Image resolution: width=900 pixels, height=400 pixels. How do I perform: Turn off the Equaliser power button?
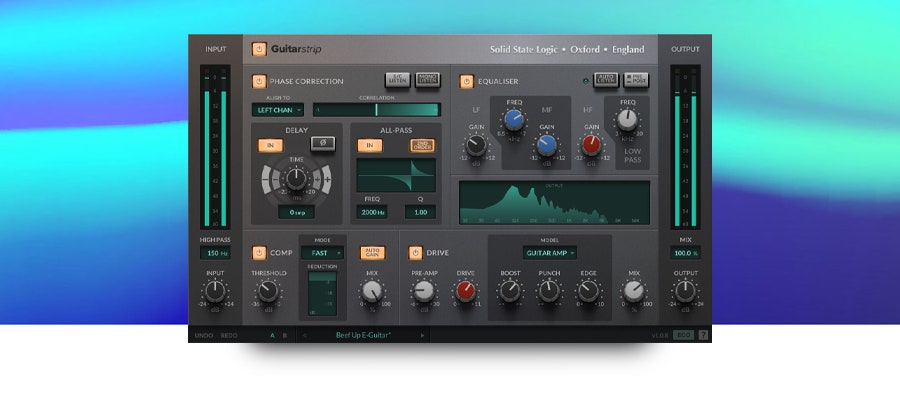coord(466,81)
